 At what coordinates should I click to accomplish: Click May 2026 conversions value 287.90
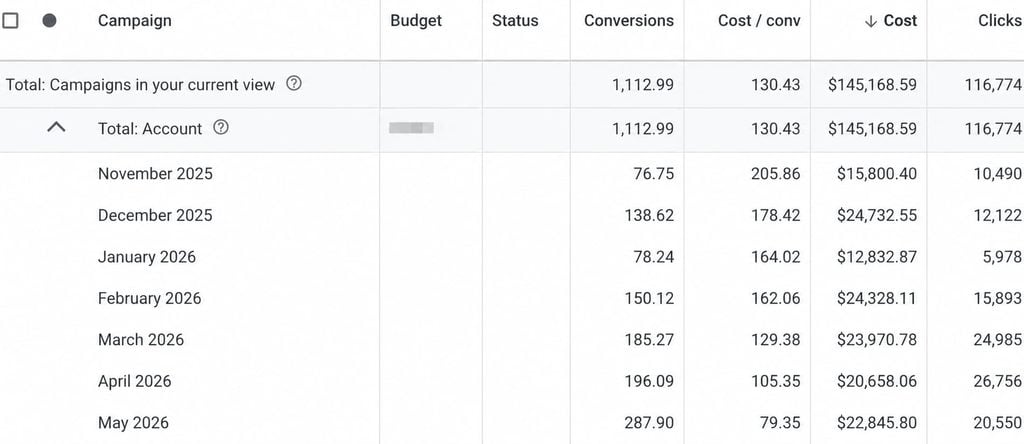pos(649,423)
